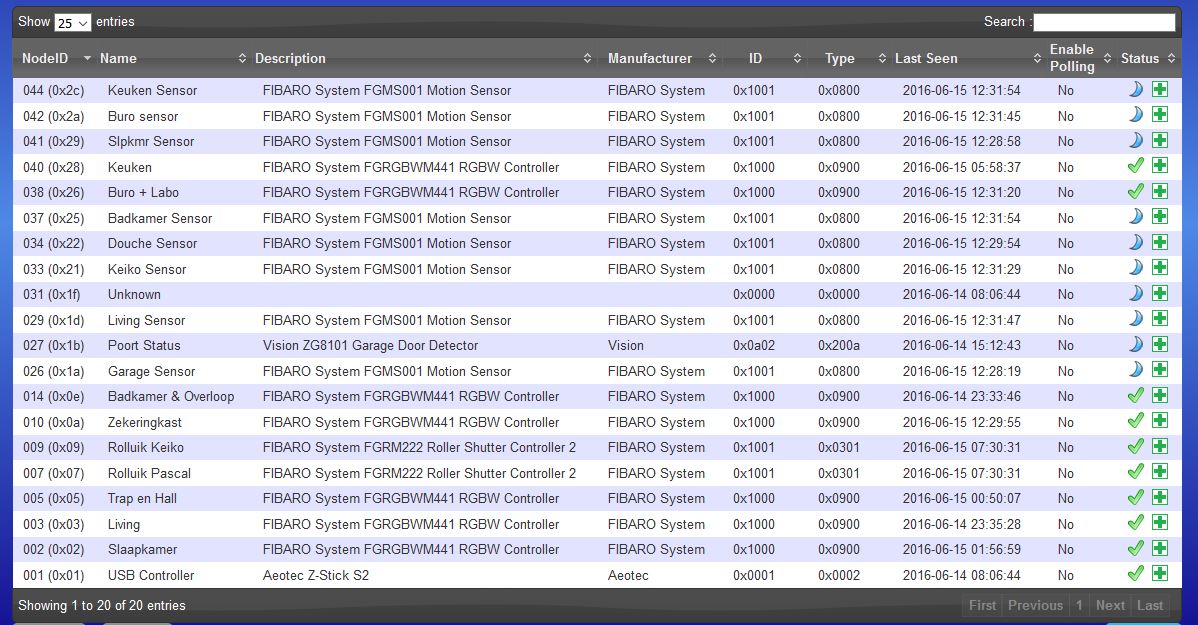The height and width of the screenshot is (625, 1198).
Task: Select 'Zekeringkast' name cell
Action: 144,423
